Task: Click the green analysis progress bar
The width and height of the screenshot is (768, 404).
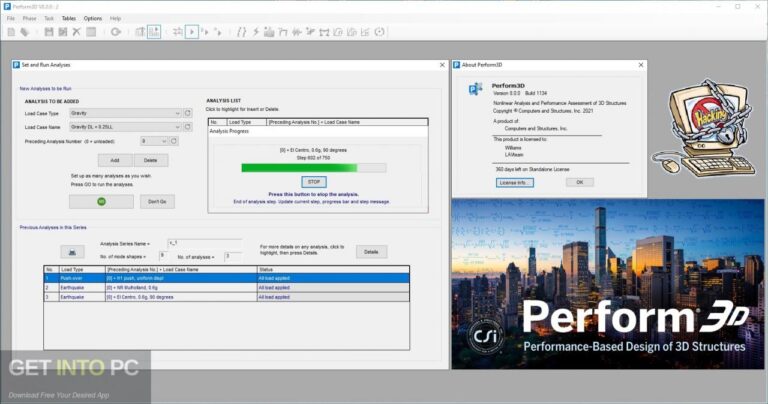Action: click(x=313, y=168)
